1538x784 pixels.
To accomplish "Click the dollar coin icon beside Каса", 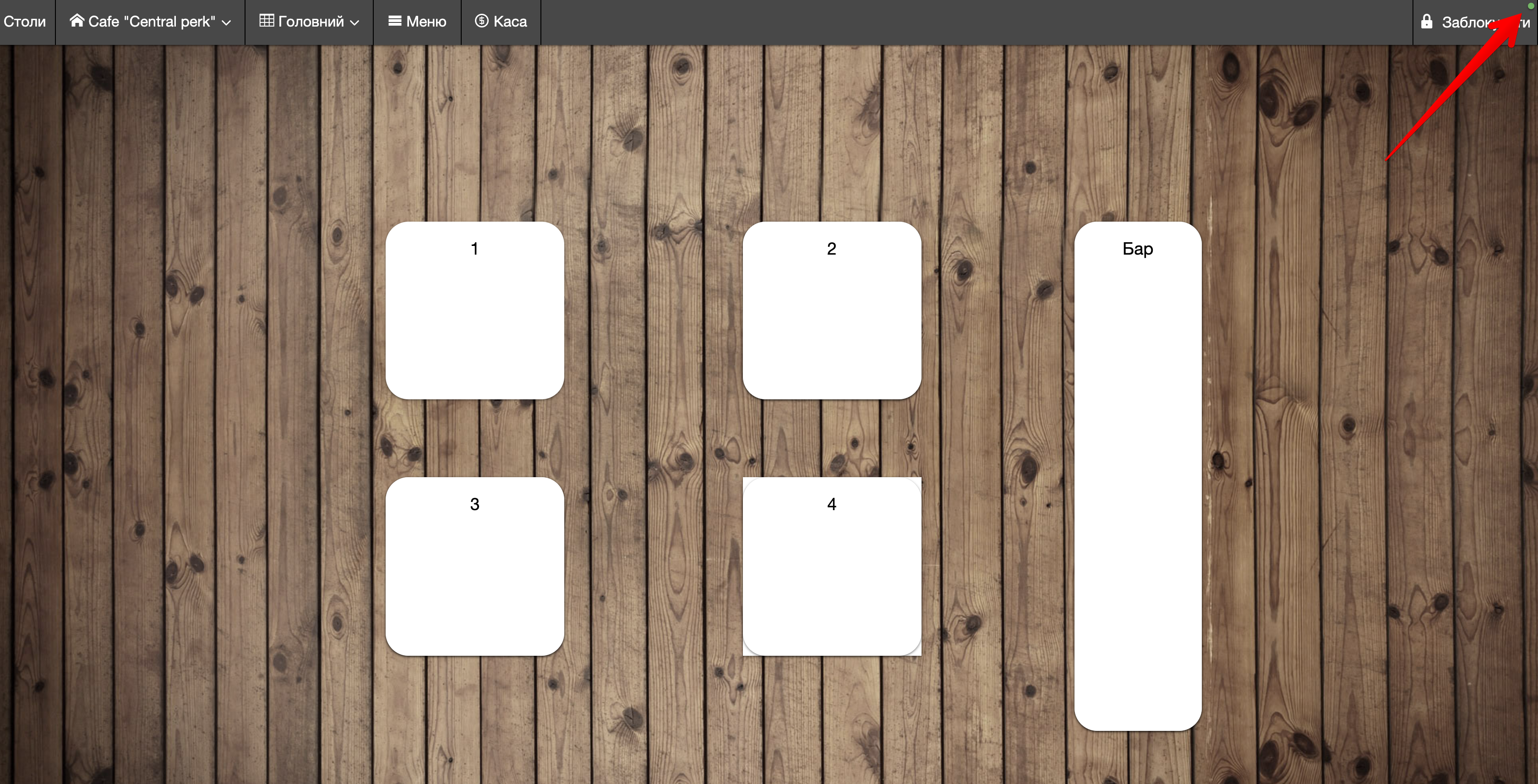I will pos(481,21).
